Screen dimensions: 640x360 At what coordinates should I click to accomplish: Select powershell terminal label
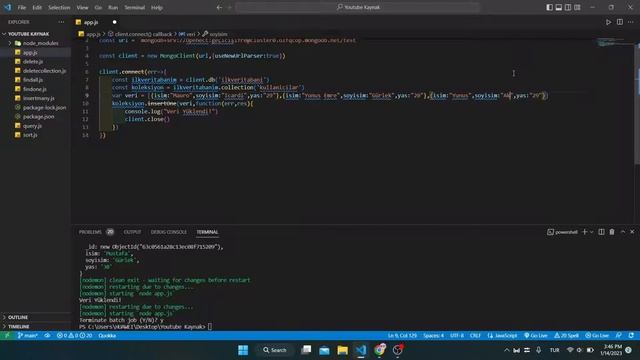pos(562,232)
